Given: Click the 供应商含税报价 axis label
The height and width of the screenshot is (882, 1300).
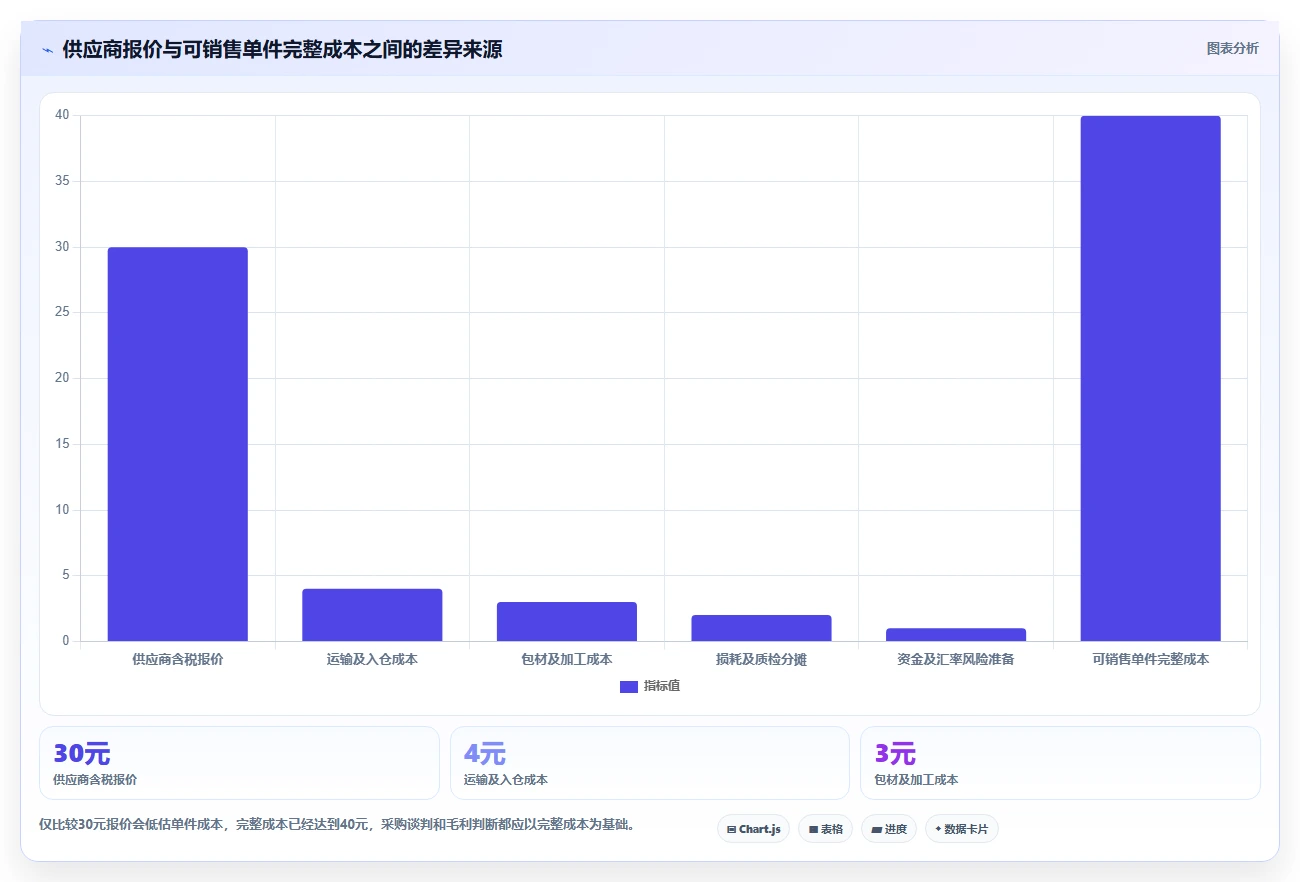Looking at the screenshot, I should (x=178, y=660).
